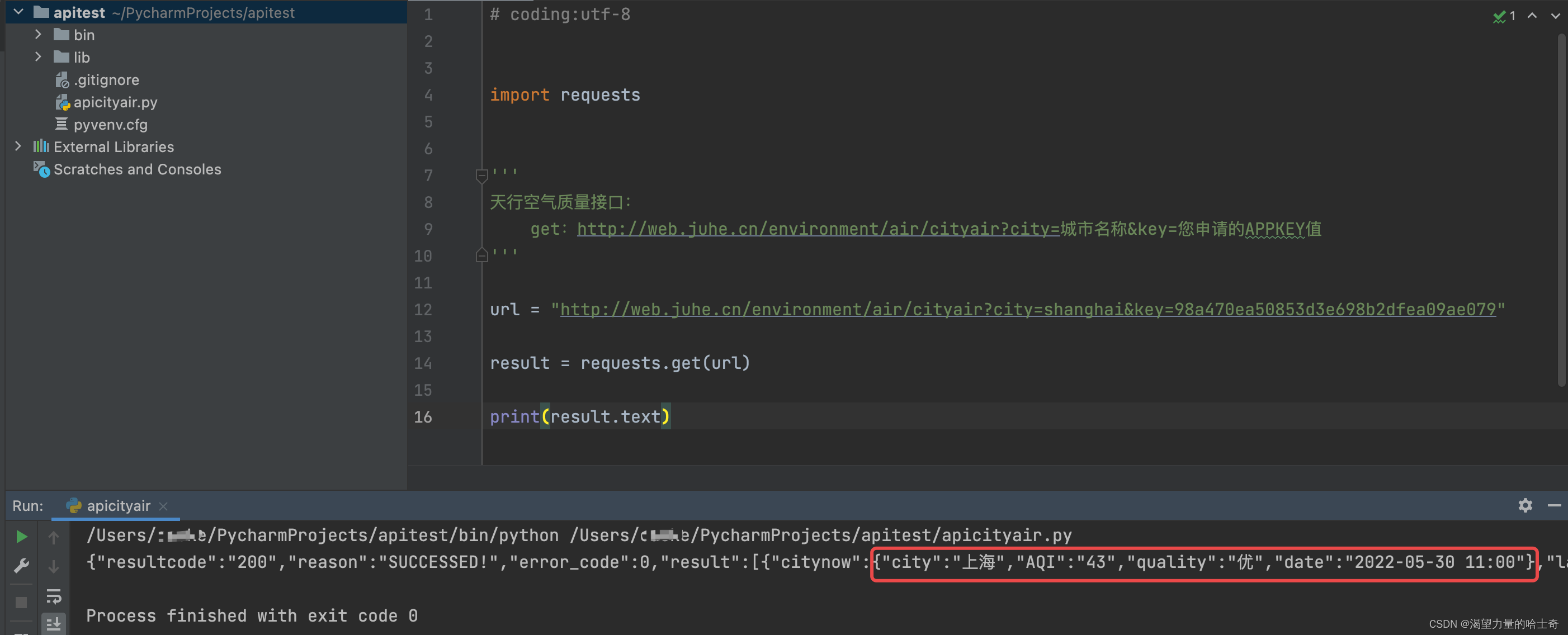Collapse docstring fold marker at line 7
The width and height of the screenshot is (1568, 635).
(x=481, y=177)
